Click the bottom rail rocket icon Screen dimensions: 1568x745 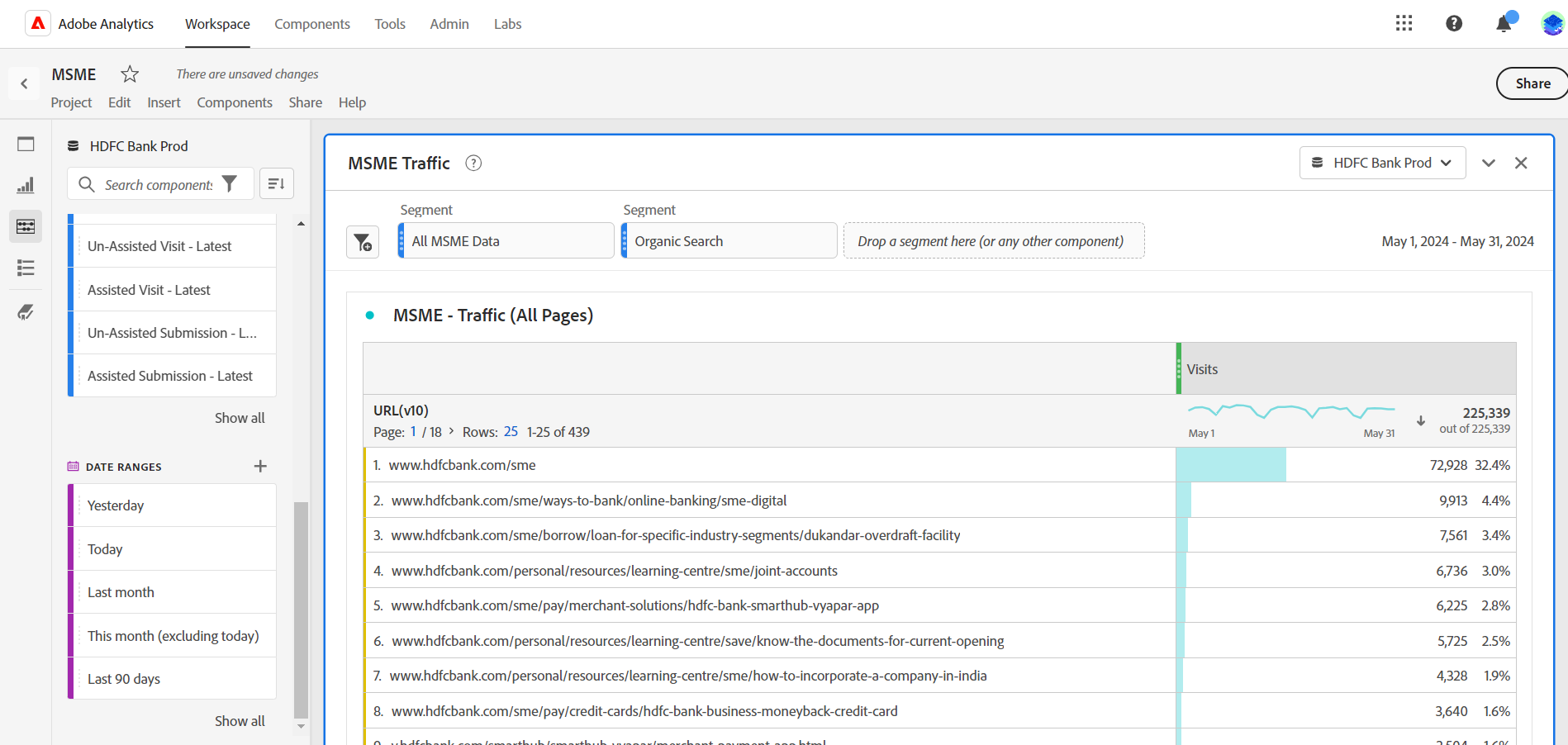pos(26,312)
